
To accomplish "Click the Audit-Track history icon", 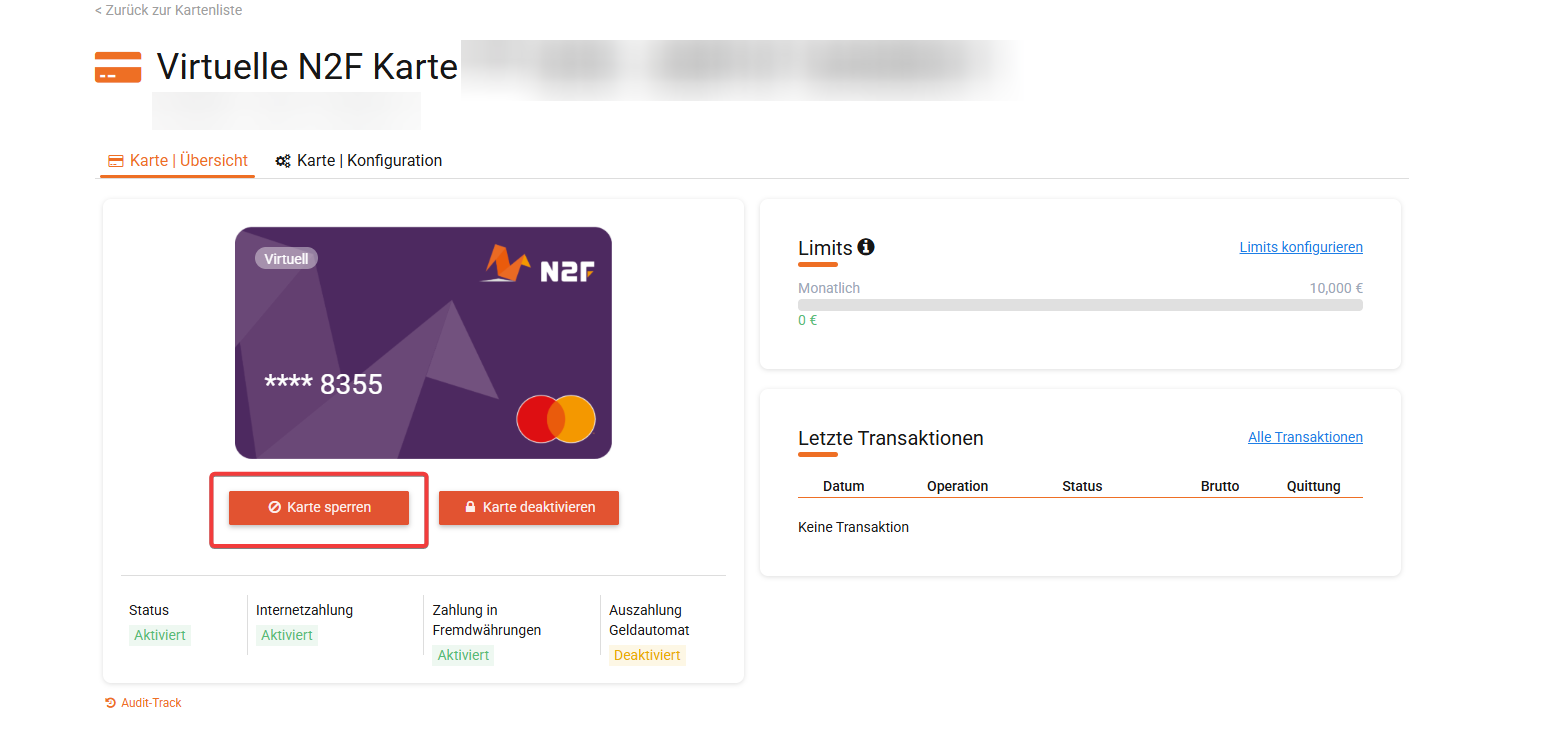I will pyautogui.click(x=111, y=703).
